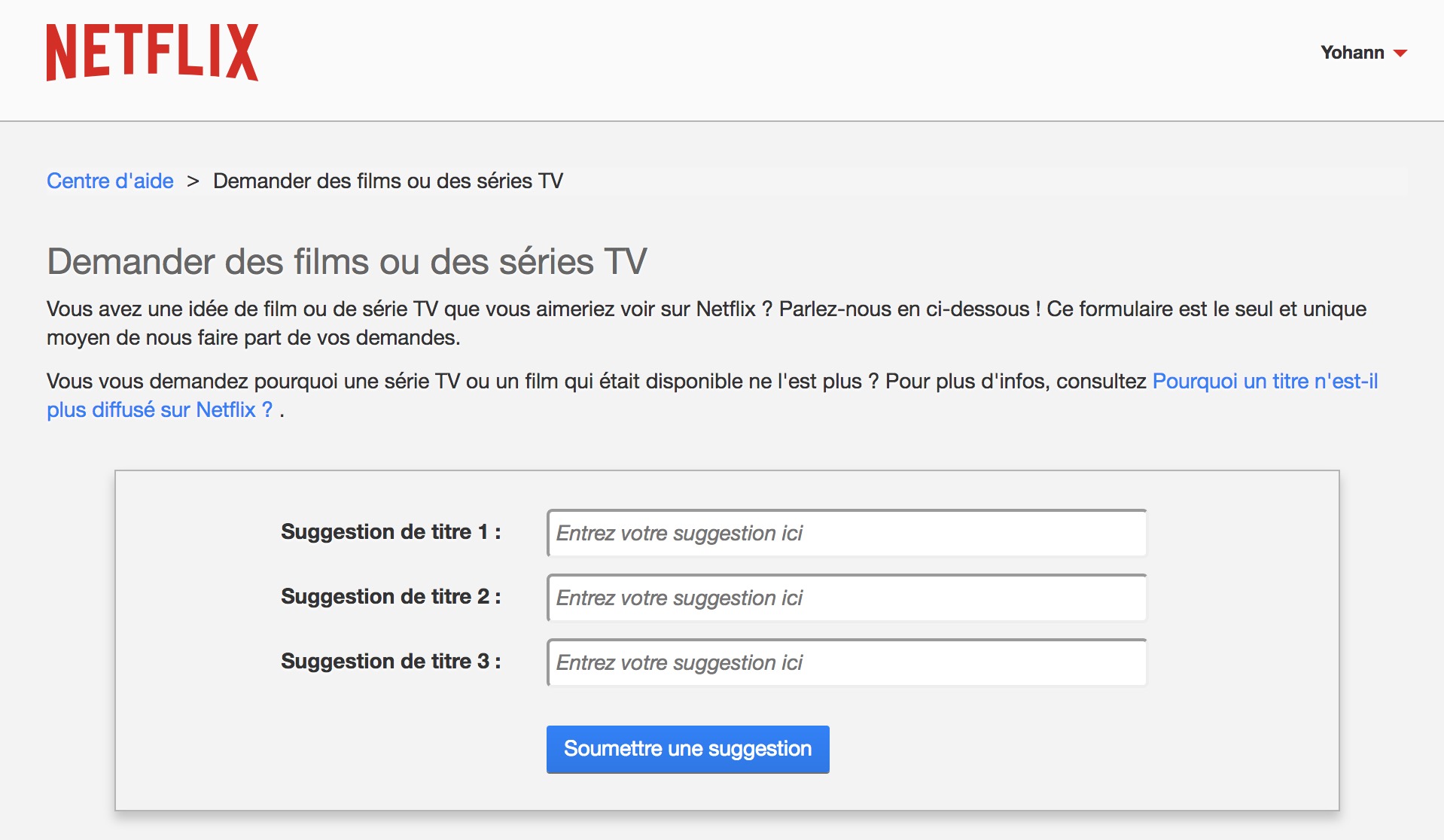This screenshot has width=1444, height=840.
Task: Focus the third title suggestion field
Action: 846,662
